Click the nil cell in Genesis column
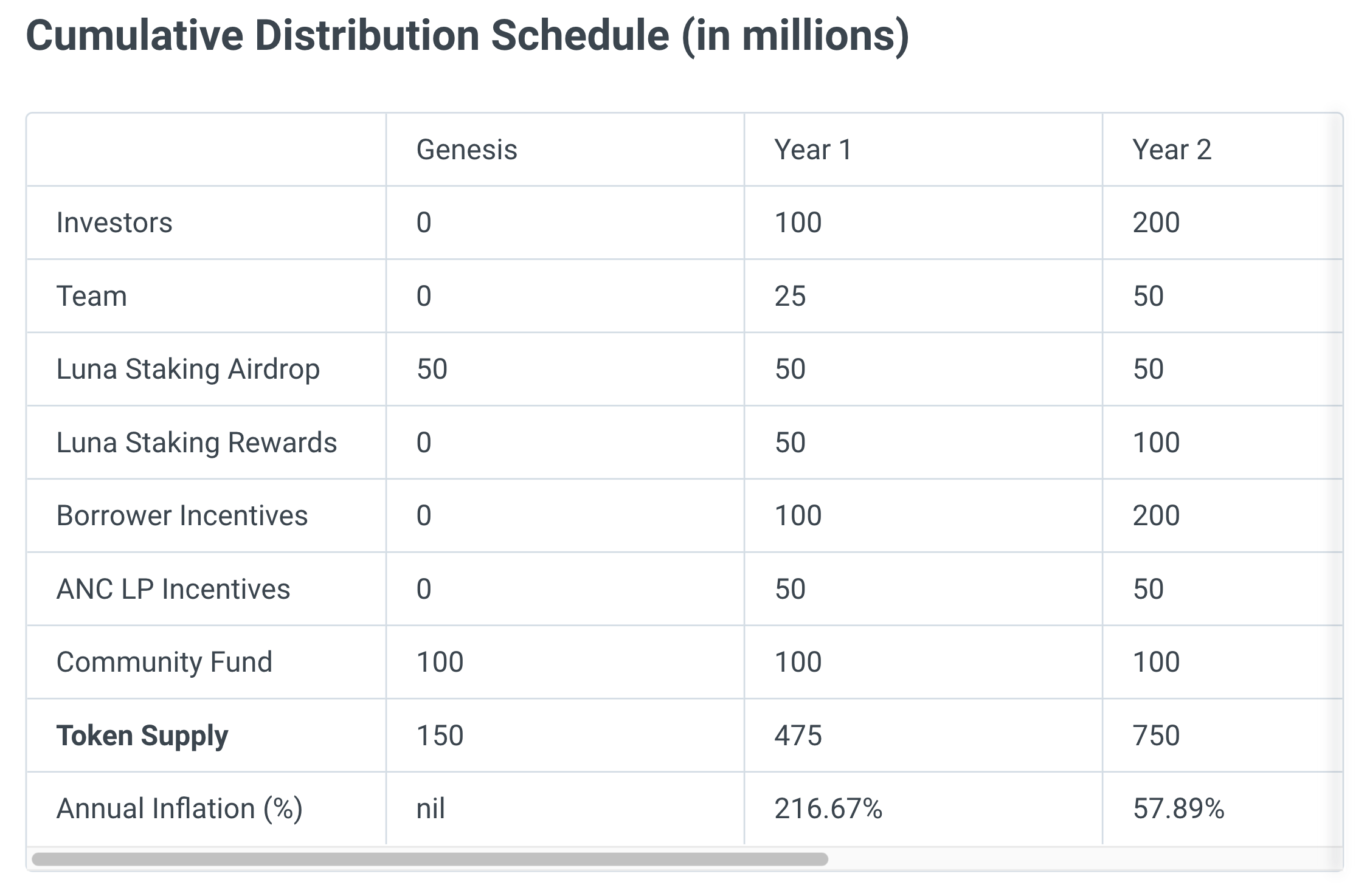 [x=431, y=808]
